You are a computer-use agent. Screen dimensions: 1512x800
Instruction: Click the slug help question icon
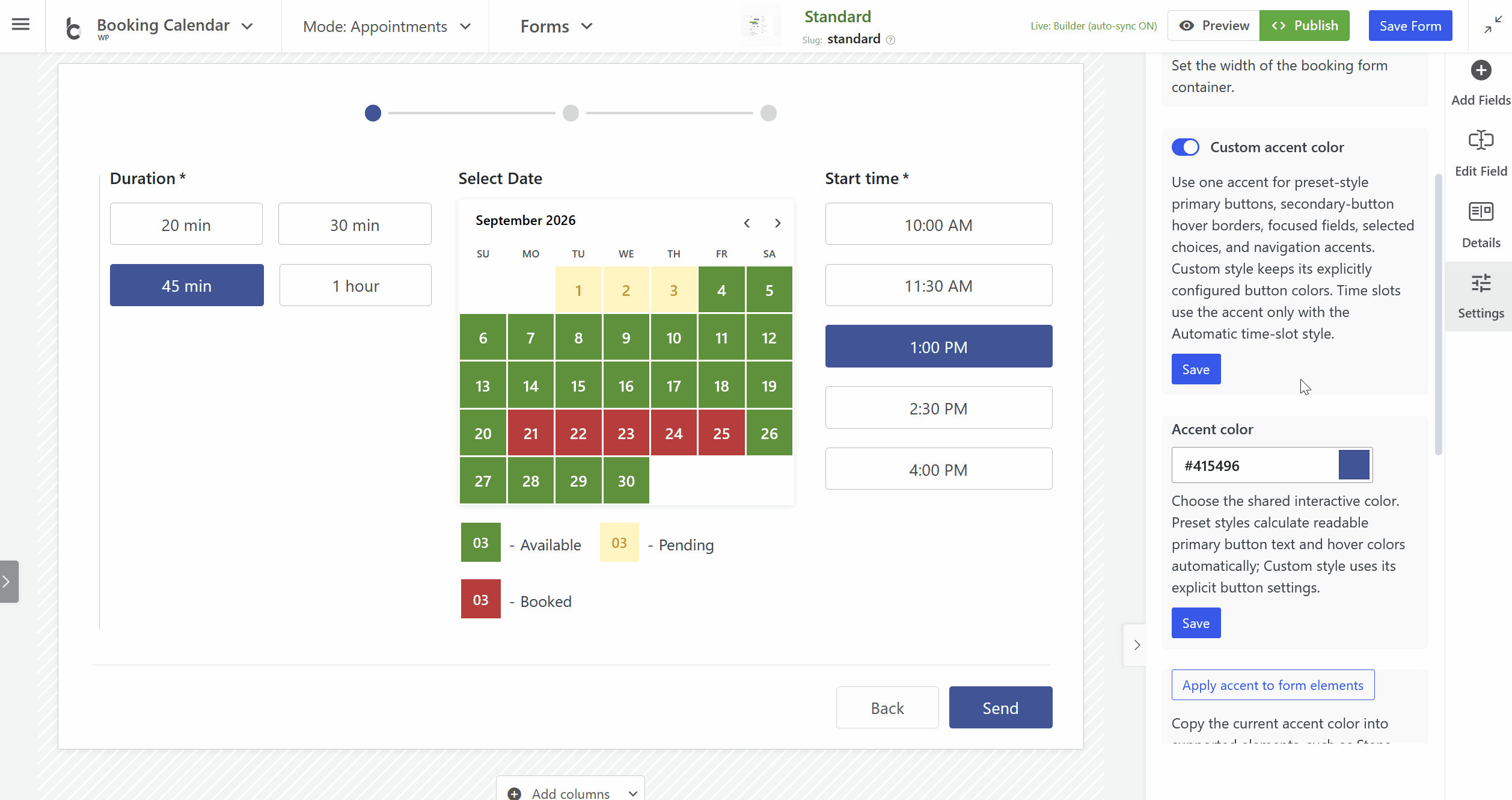click(891, 40)
